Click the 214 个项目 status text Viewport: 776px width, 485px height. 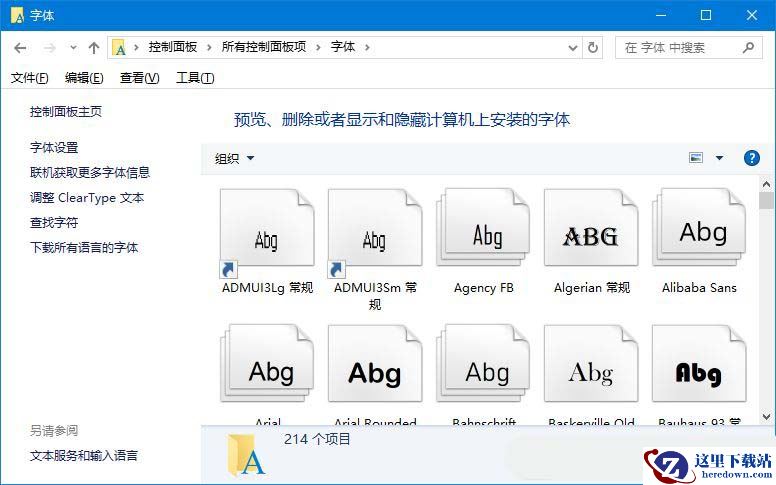317,439
